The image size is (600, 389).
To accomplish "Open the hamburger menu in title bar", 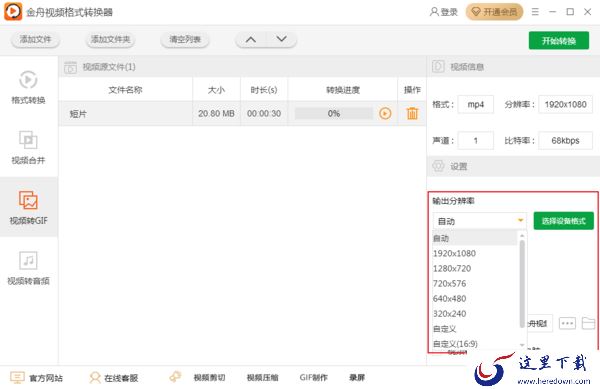I will coord(535,12).
